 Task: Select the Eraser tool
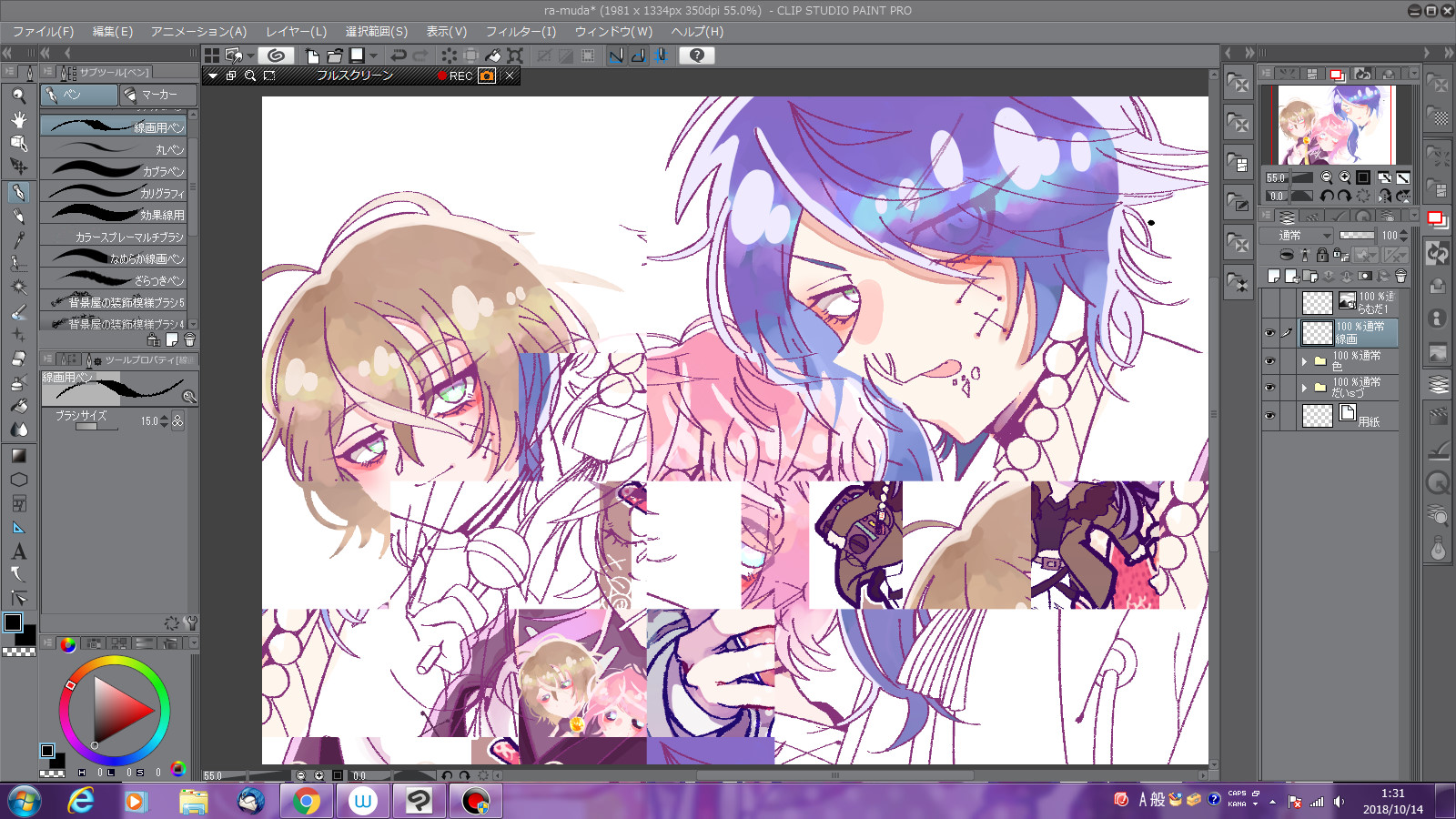18,359
